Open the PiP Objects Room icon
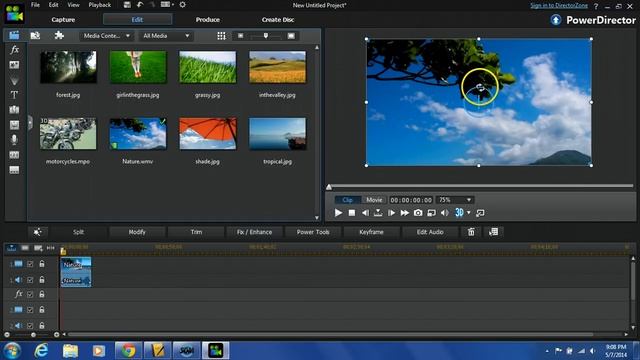Viewport: 640px width, 360px height. click(14, 65)
